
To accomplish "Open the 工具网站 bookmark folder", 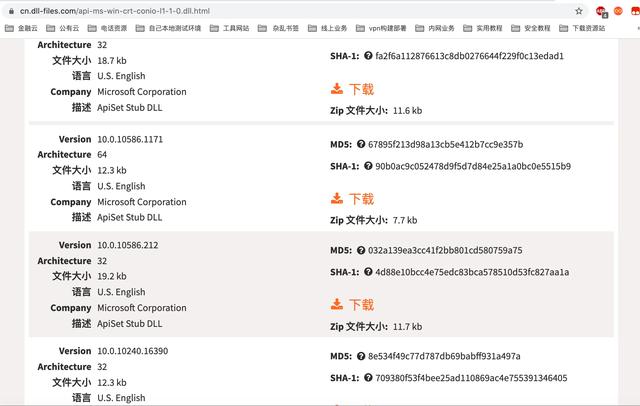I will (x=230, y=28).
